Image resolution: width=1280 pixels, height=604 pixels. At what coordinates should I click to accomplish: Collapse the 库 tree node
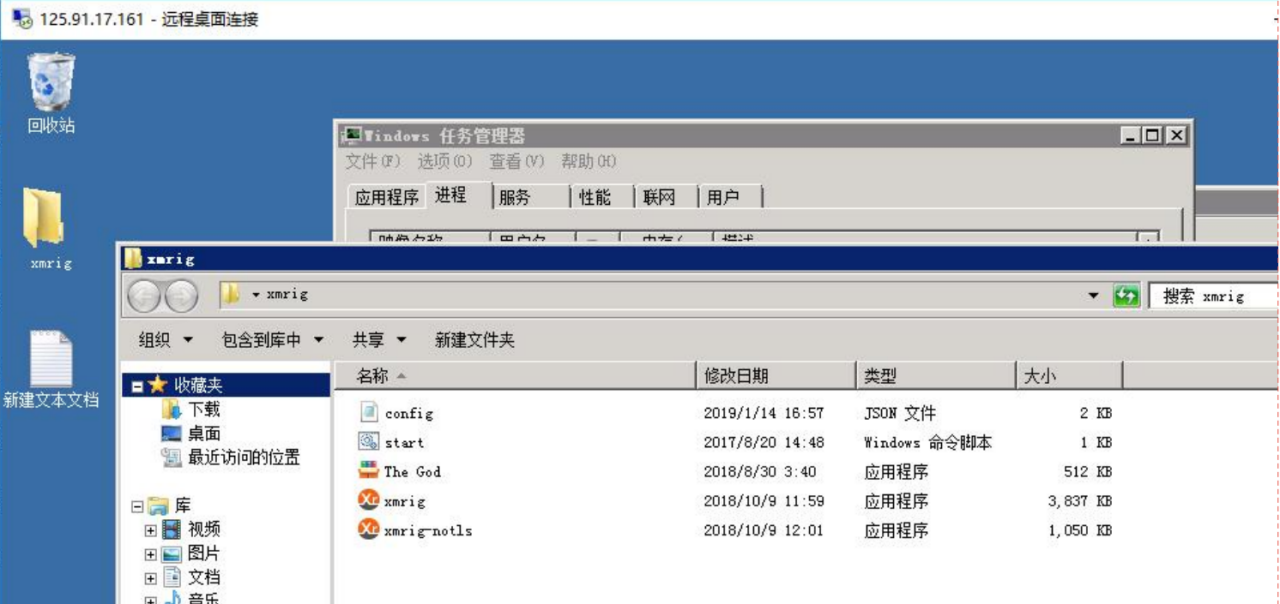click(x=137, y=506)
